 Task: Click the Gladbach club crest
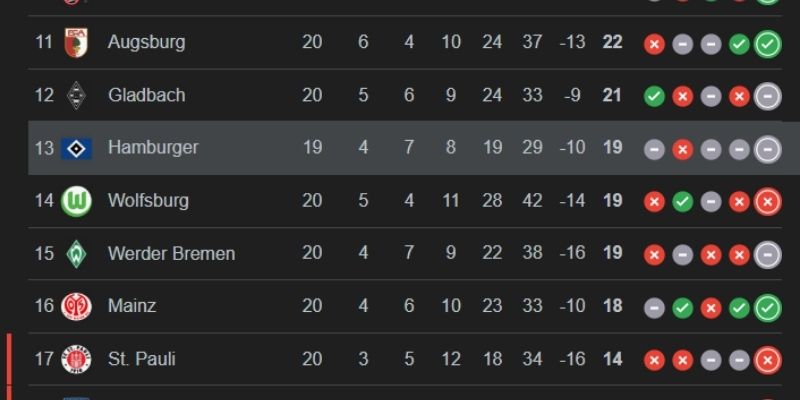[76, 96]
